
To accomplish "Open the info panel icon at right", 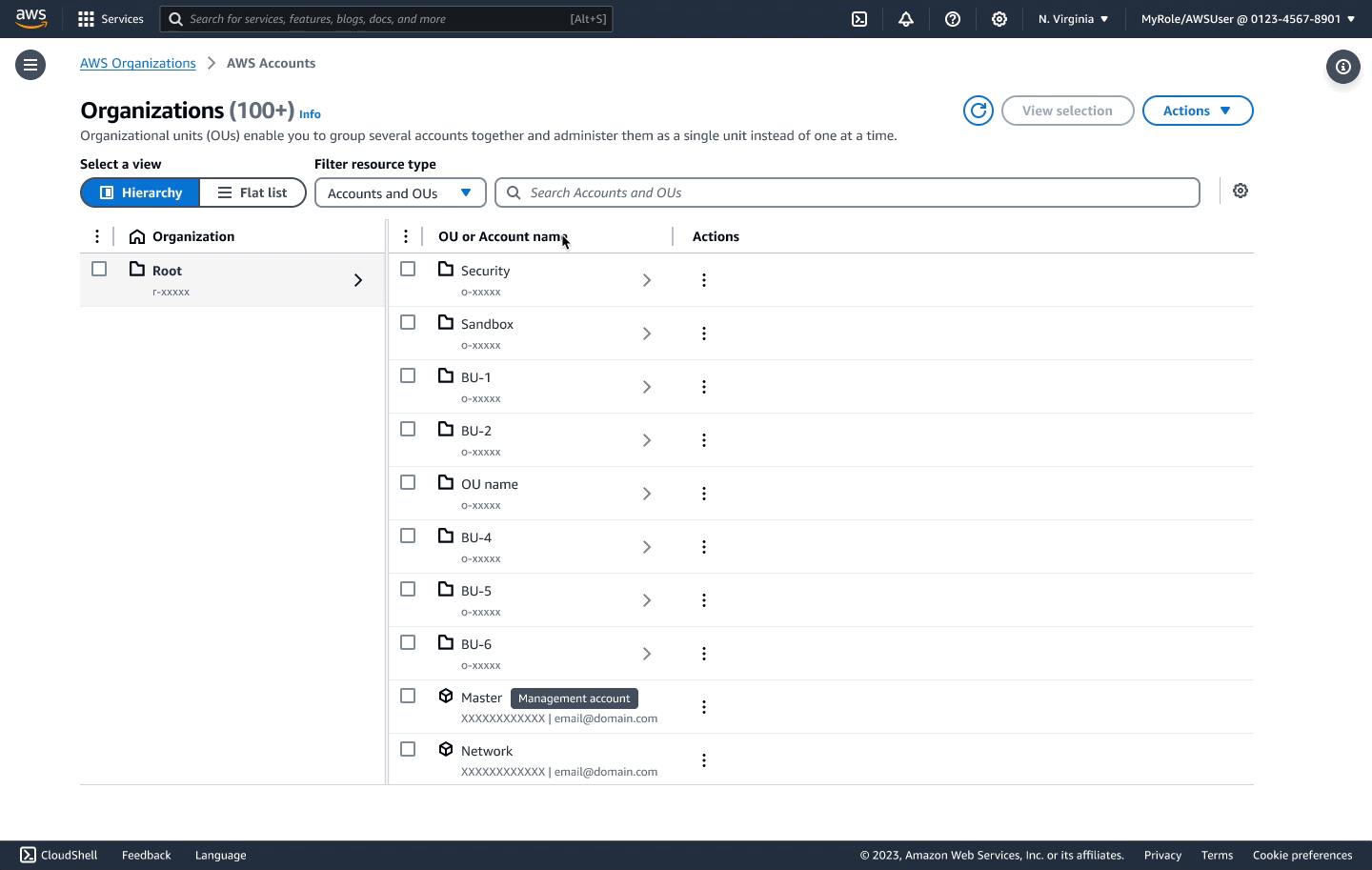I will coord(1343,67).
